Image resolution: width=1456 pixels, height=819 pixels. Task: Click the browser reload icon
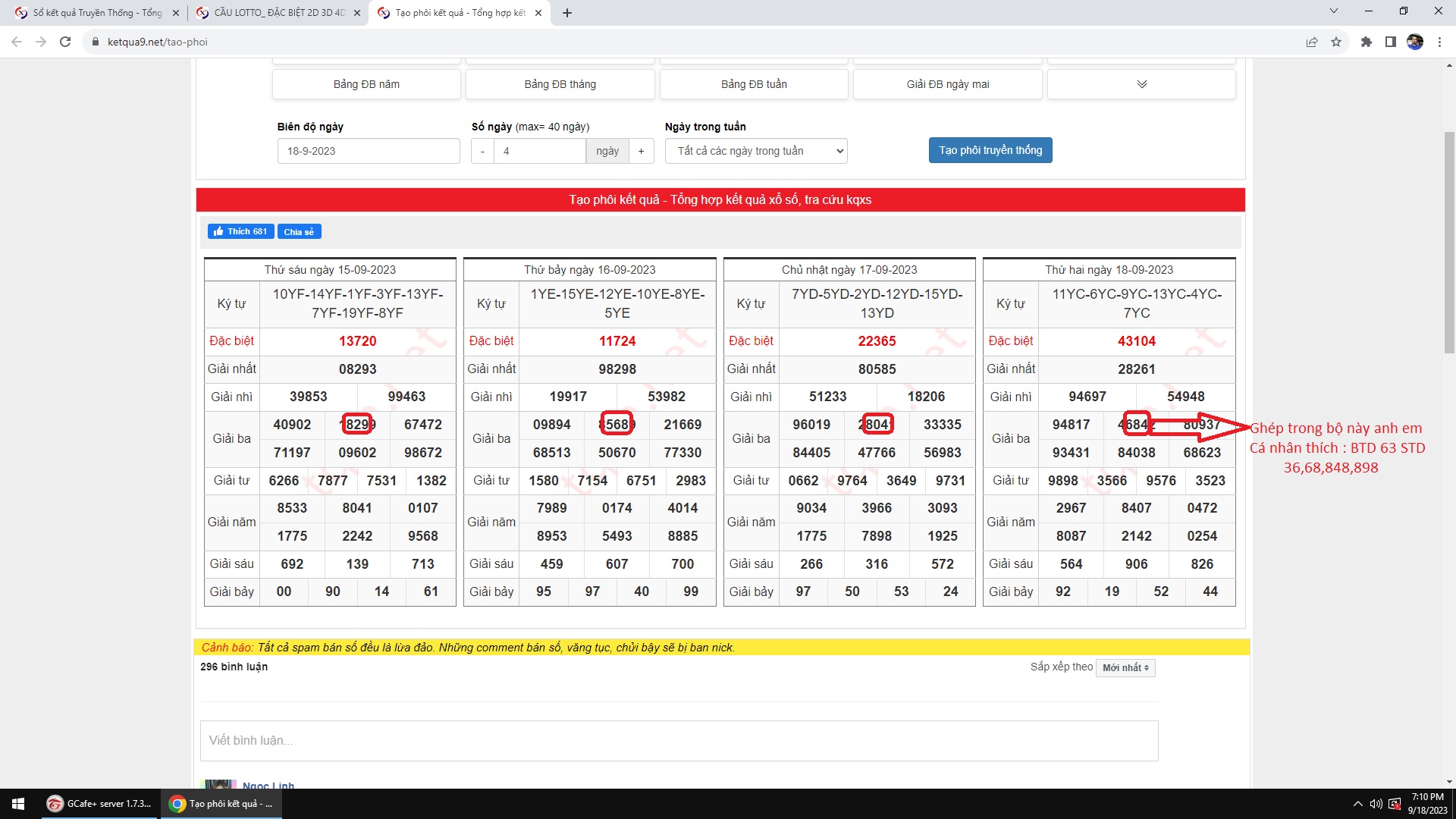pyautogui.click(x=65, y=42)
